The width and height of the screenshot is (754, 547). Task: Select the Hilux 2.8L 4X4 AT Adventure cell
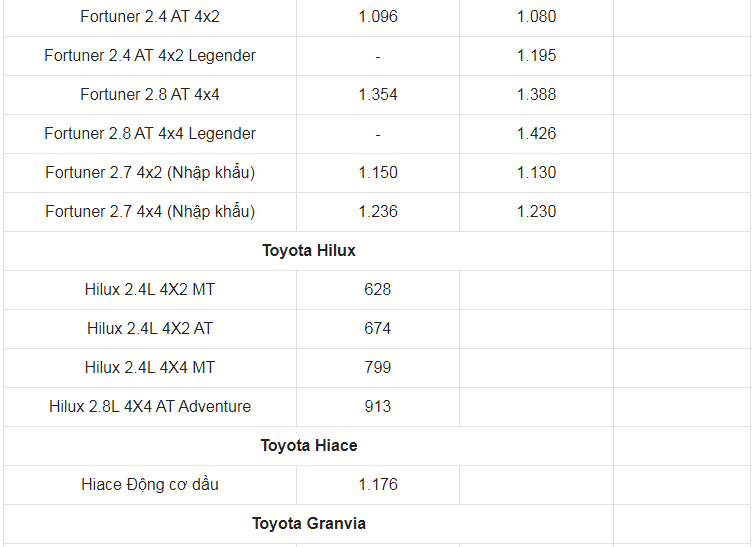click(x=150, y=406)
